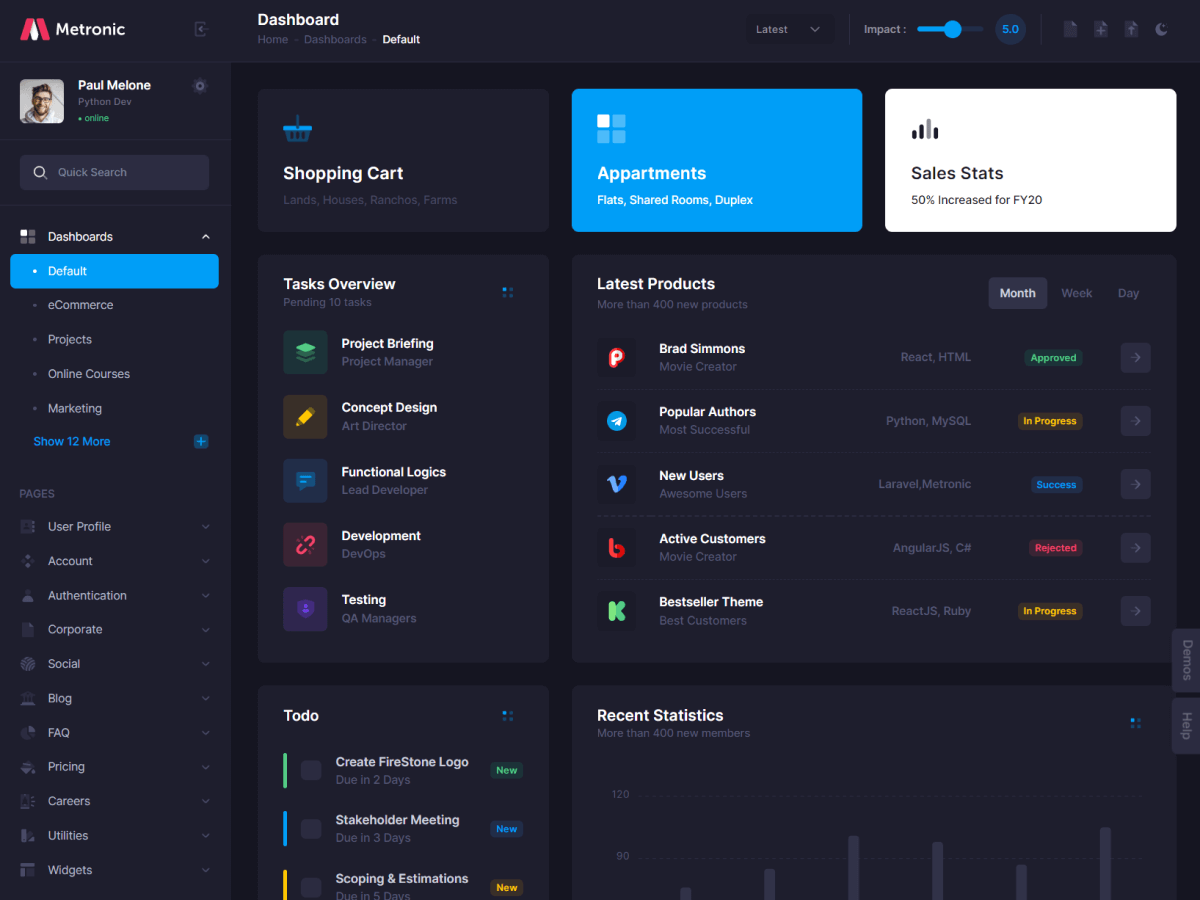Mark Scoping & Estimations todo as checked
The image size is (1200, 900).
coord(311,887)
